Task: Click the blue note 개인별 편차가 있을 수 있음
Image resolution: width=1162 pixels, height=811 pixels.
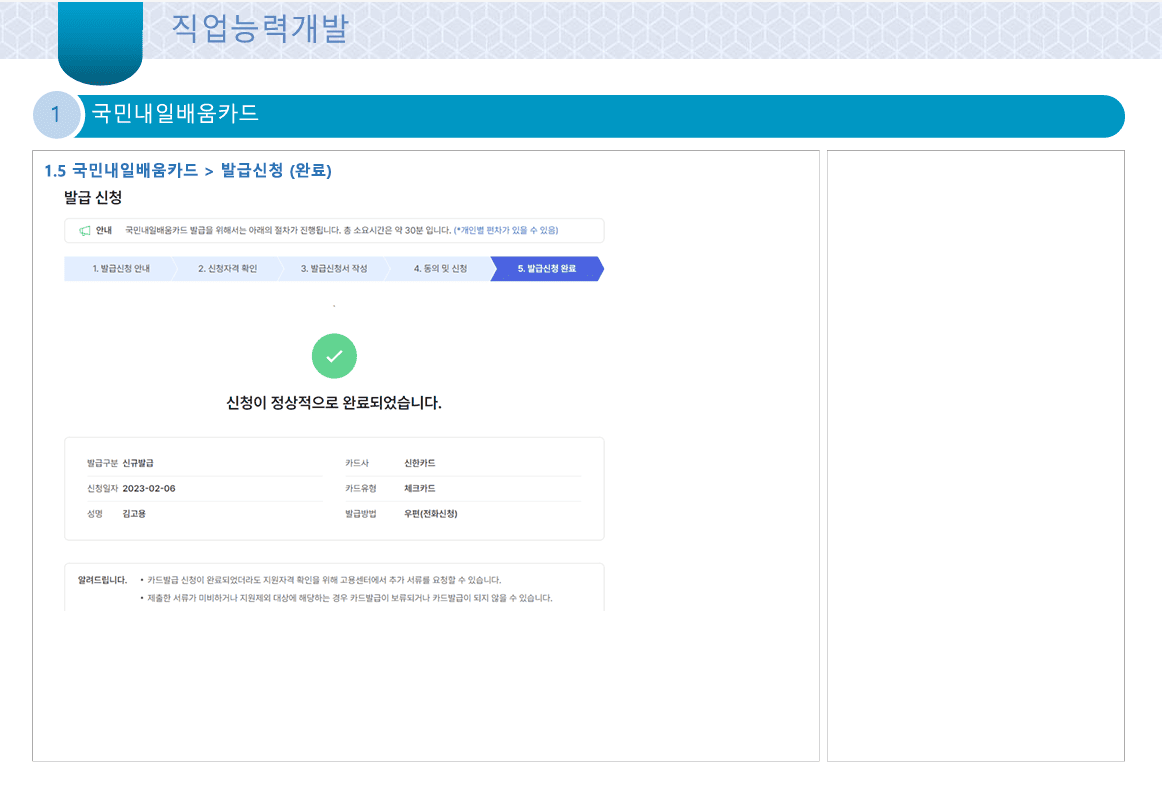Action: tap(506, 231)
